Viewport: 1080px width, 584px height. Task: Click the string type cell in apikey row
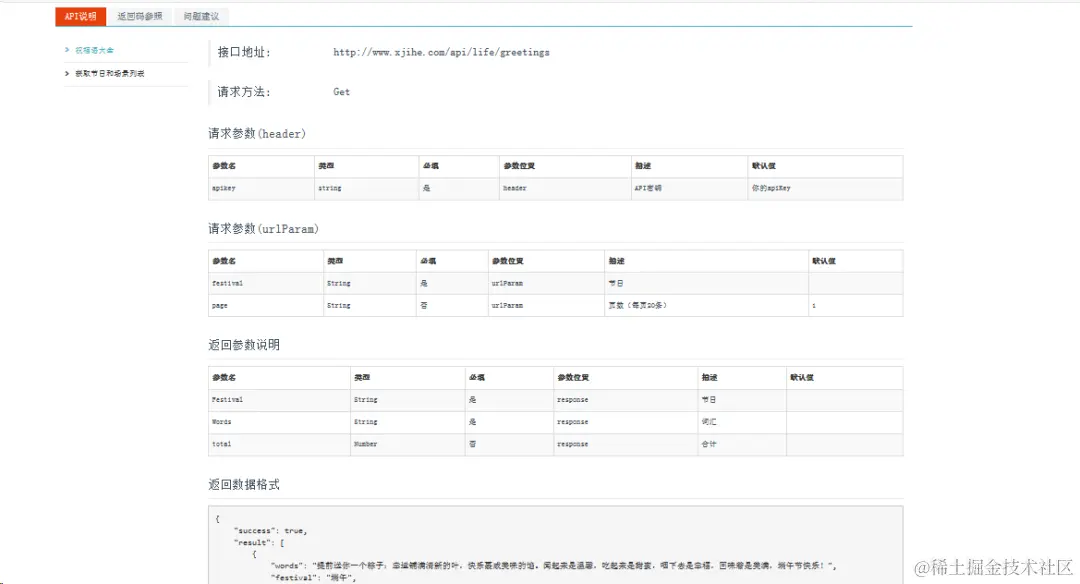(366, 189)
